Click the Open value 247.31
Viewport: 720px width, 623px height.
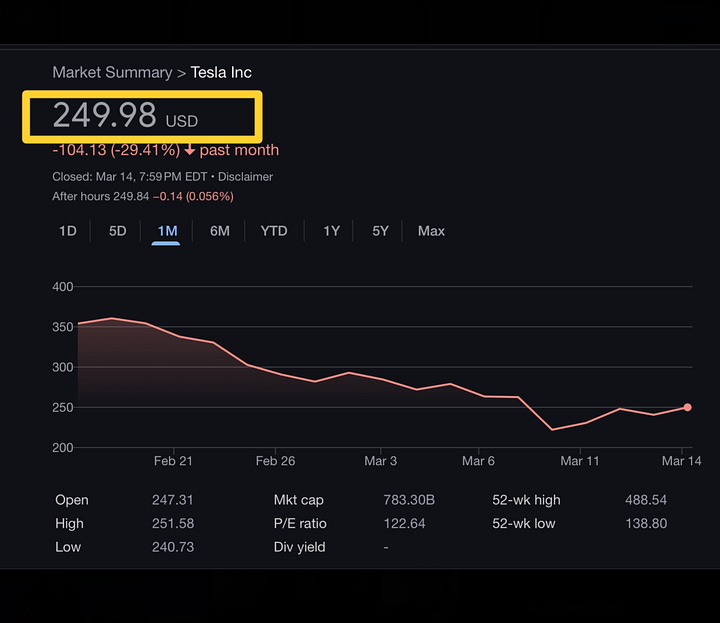[x=173, y=500]
